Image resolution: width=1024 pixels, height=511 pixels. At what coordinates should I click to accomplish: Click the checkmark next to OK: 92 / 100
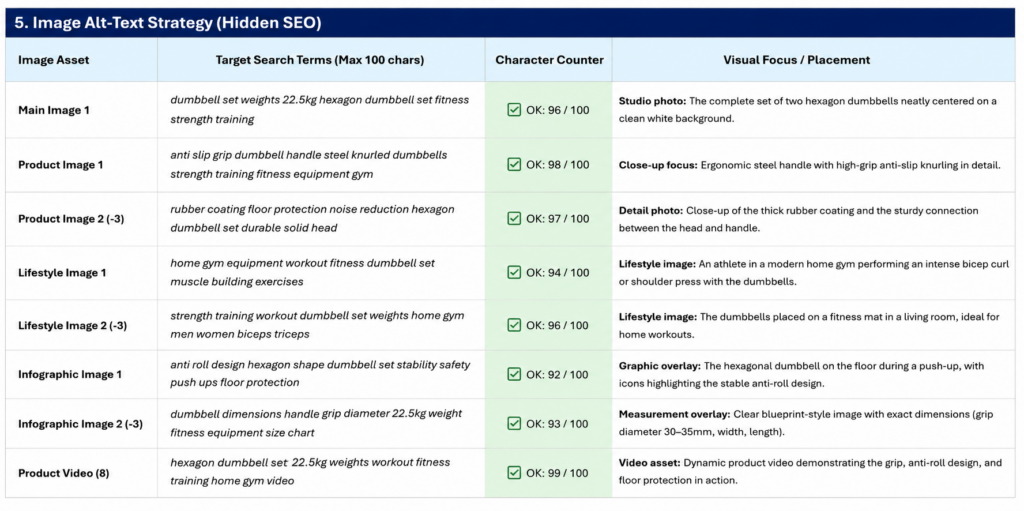[514, 374]
